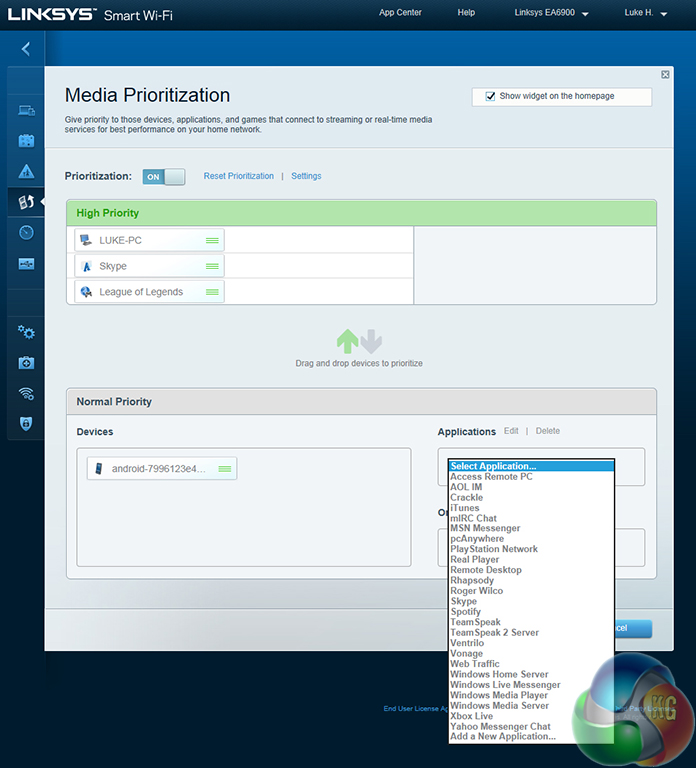Open the Luke H. account dropdown
Viewport: 696px width, 768px height.
click(646, 13)
